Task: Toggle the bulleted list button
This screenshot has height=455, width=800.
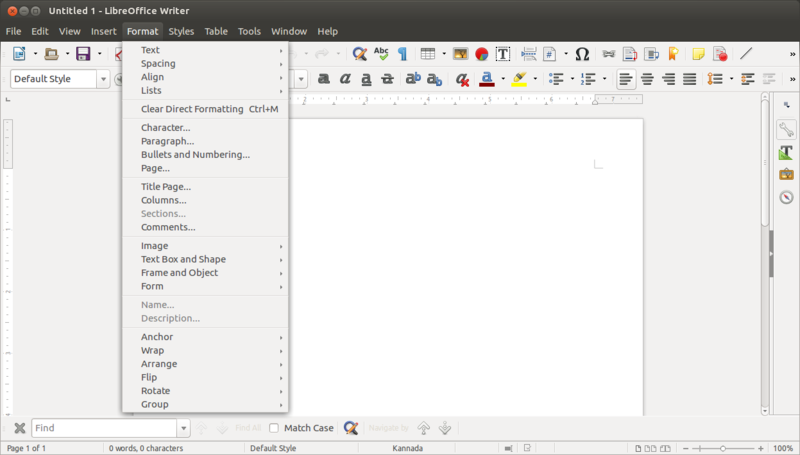Action: (556, 79)
